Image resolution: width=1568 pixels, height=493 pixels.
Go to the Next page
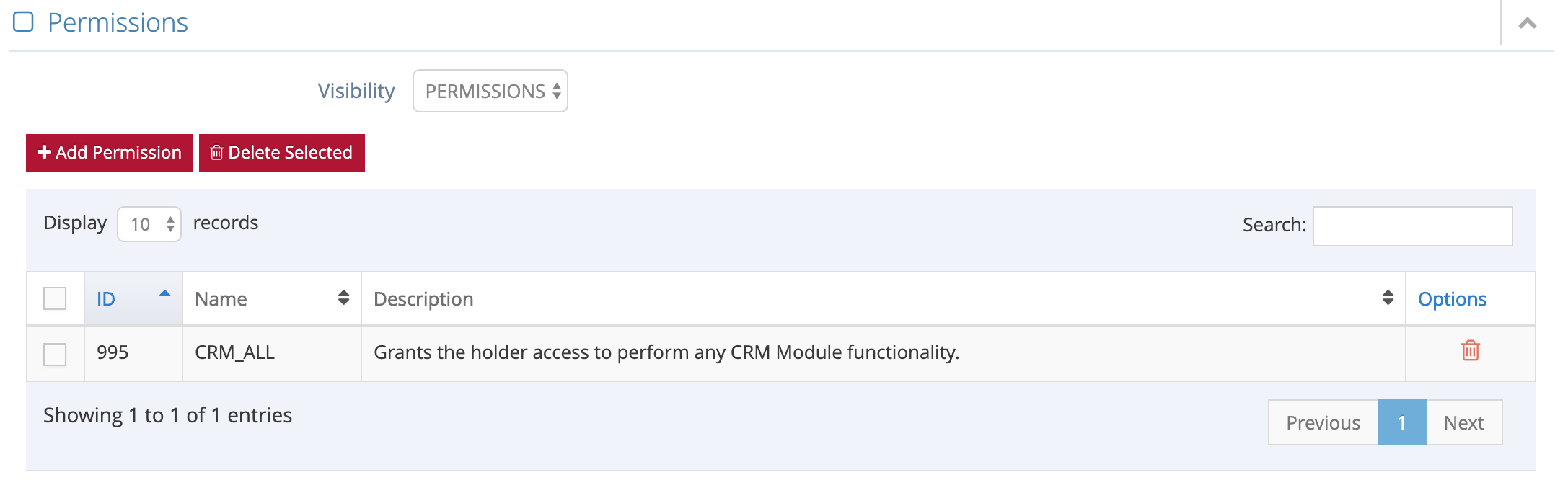[x=1463, y=422]
